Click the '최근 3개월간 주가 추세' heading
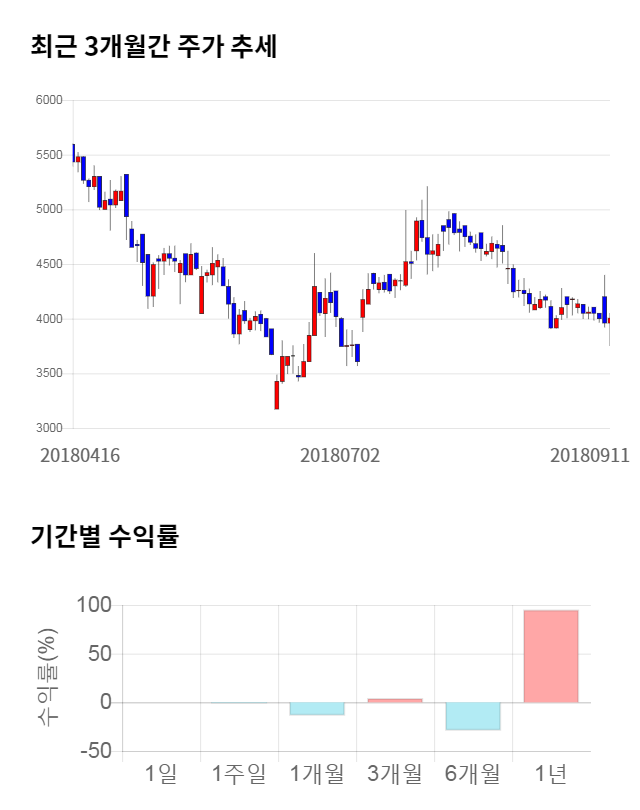640x810 pixels. point(153,47)
